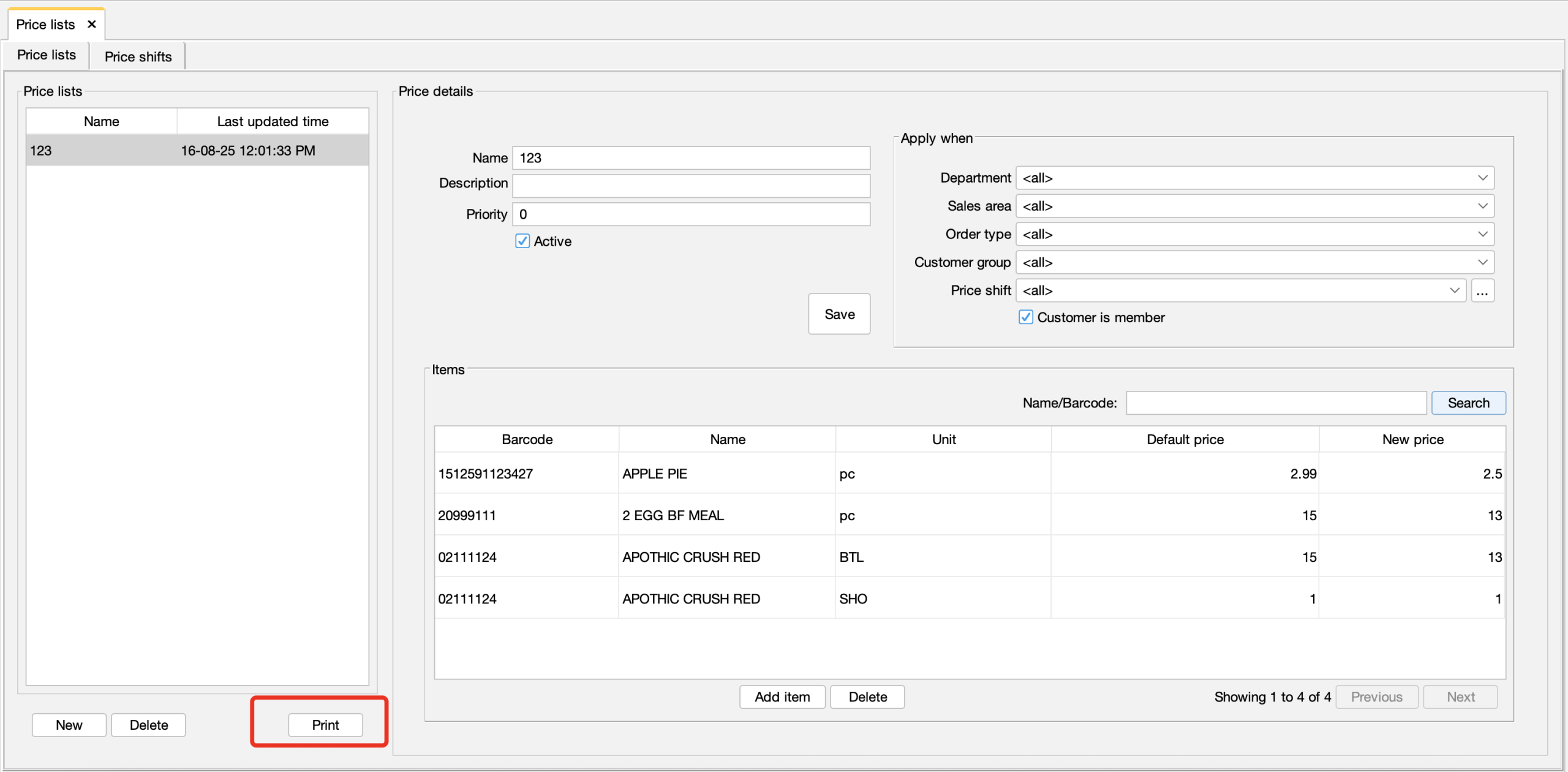Click the Next page button
1568x772 pixels.
(1460, 697)
